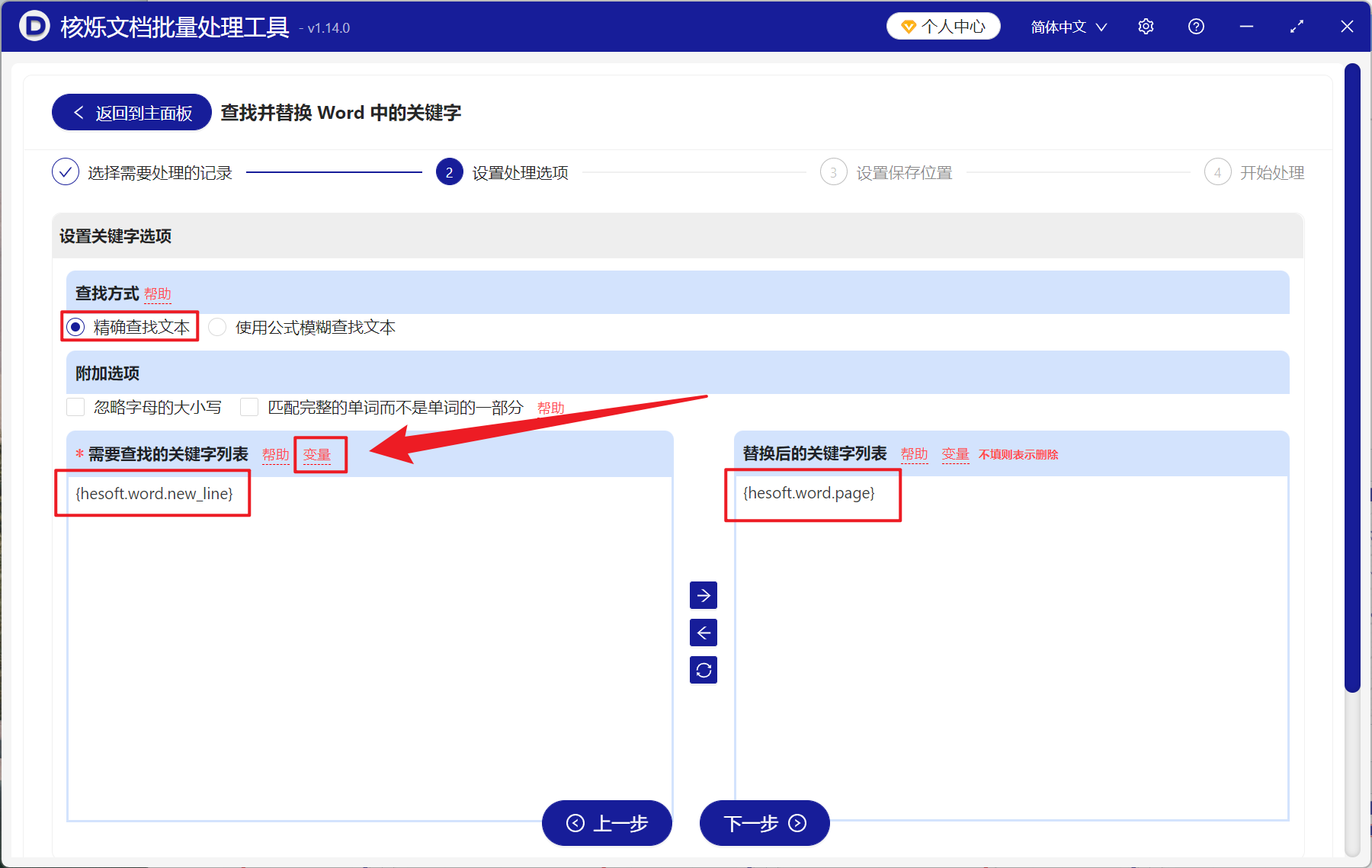Click the 核烁 app logo icon
The image size is (1372, 868).
(x=33, y=26)
